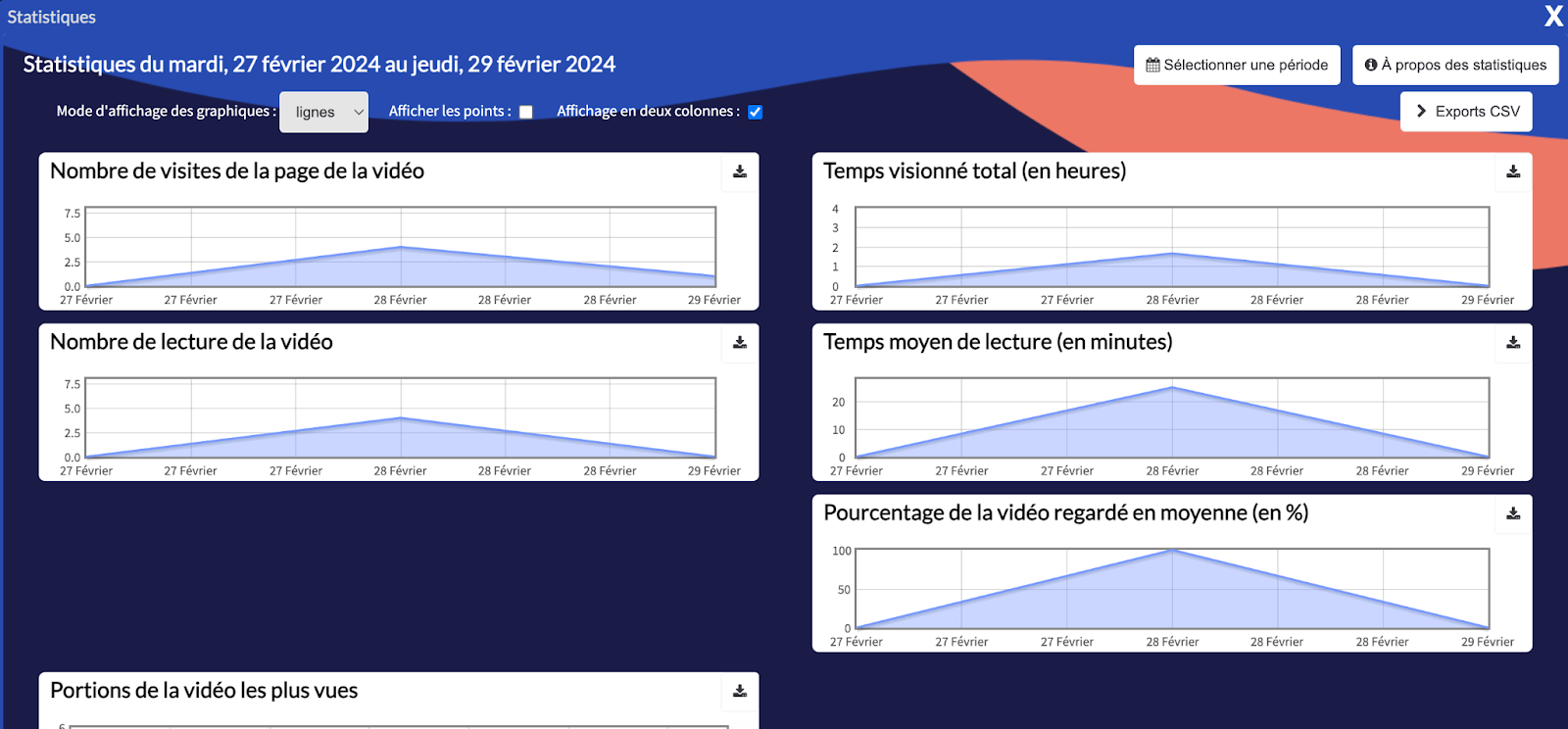Uncheck Affichage en deux colonnes
The height and width of the screenshot is (729, 1568).
click(x=756, y=112)
